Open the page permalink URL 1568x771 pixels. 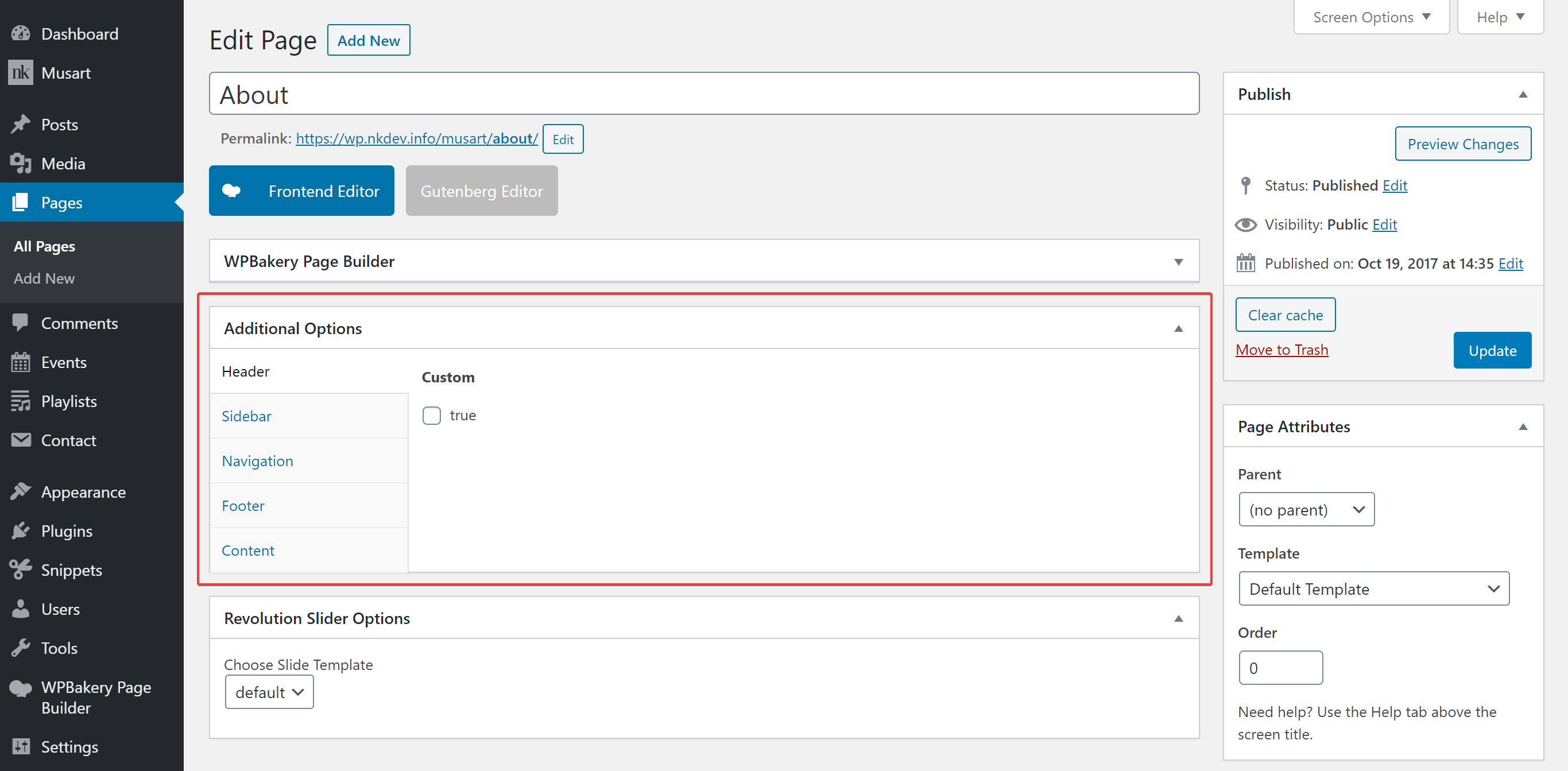tap(416, 139)
